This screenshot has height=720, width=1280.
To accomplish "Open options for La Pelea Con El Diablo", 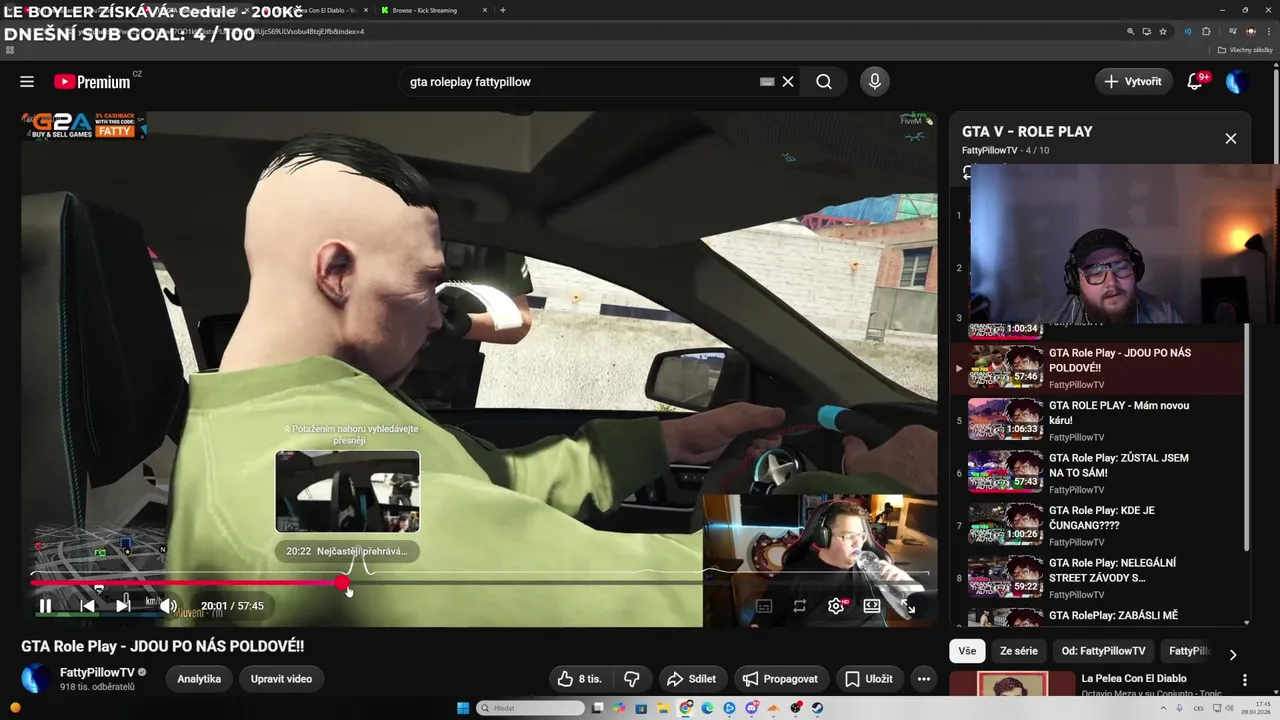I will (1245, 680).
